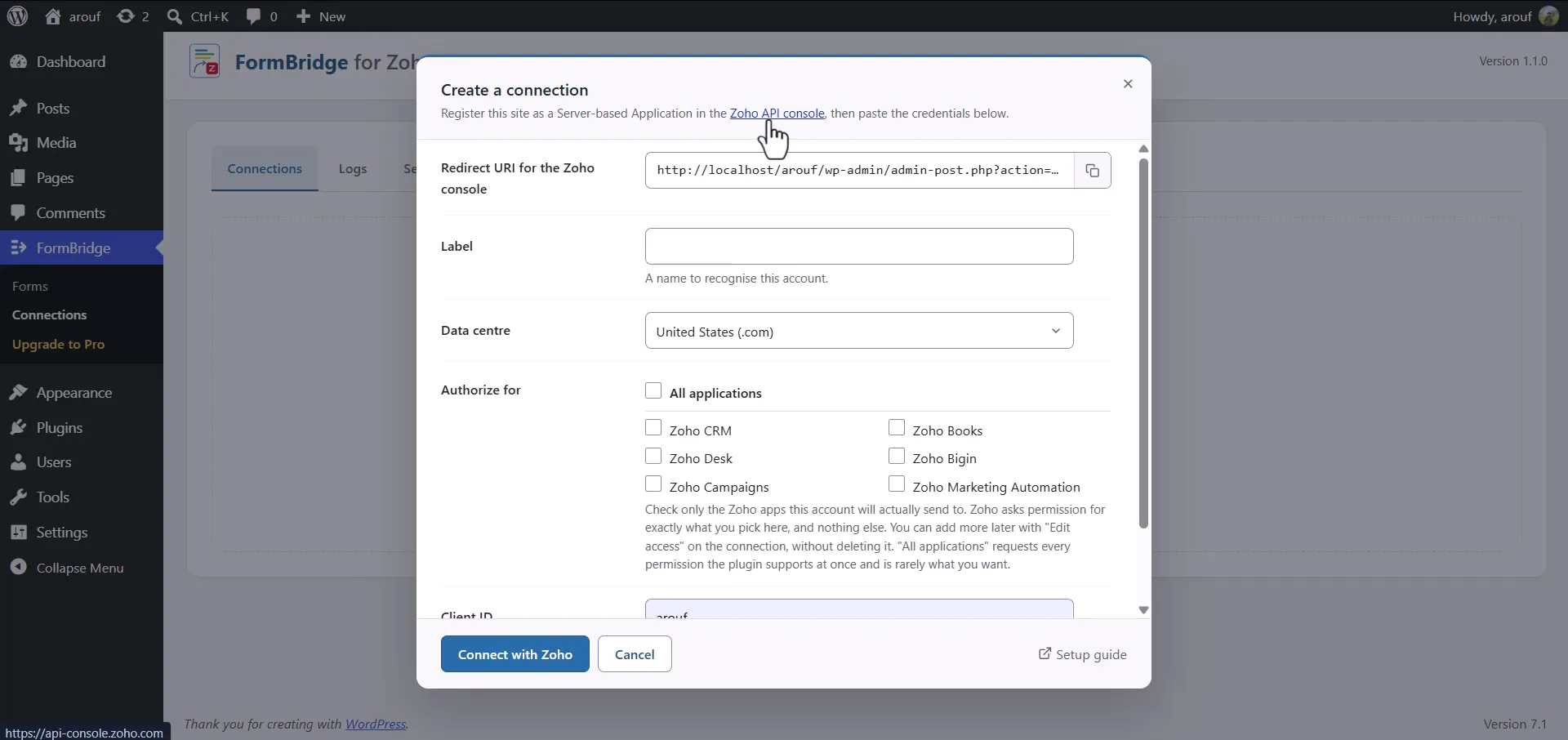Cancel the connection dialog
1568x740 pixels.
point(635,654)
